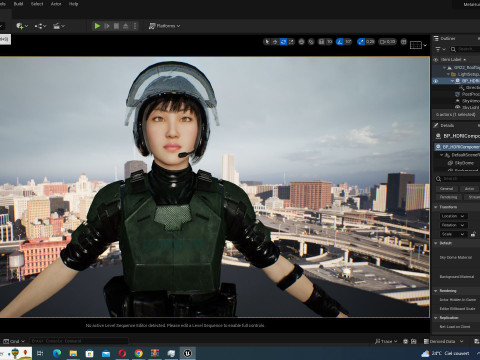Open Google Chrome from taskbar
The width and height of the screenshot is (480, 360).
pos(139,353)
